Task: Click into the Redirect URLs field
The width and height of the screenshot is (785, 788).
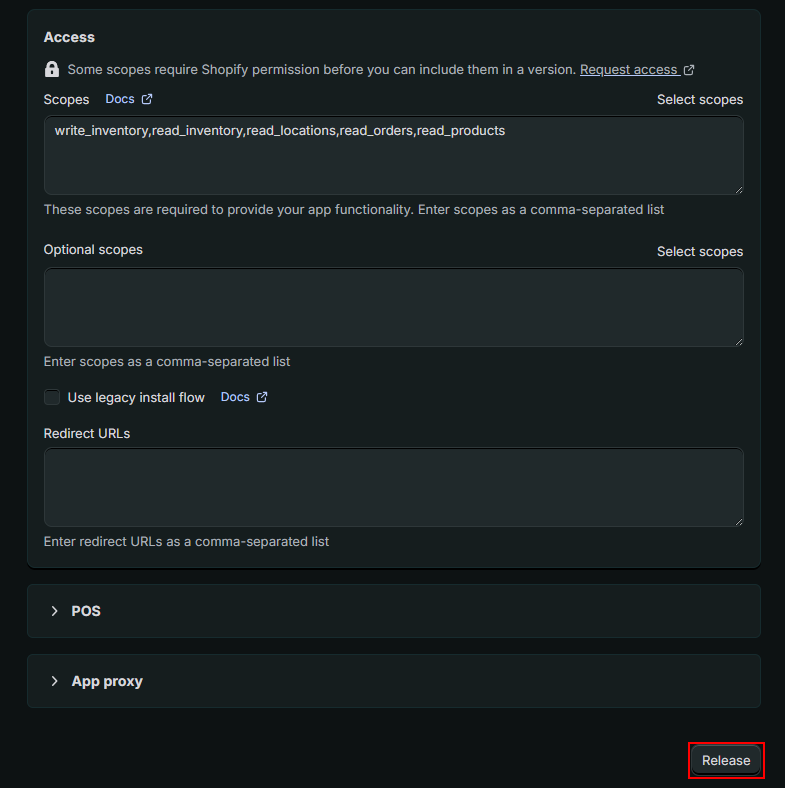Action: click(393, 487)
